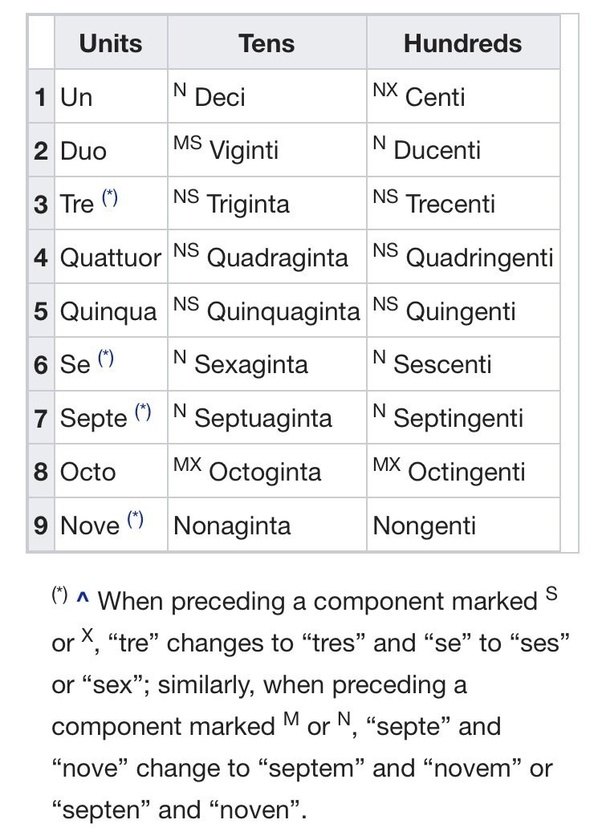Screen dimensions: 602x832
Task: Click the Nongenti cell in last row
Action: (463, 525)
